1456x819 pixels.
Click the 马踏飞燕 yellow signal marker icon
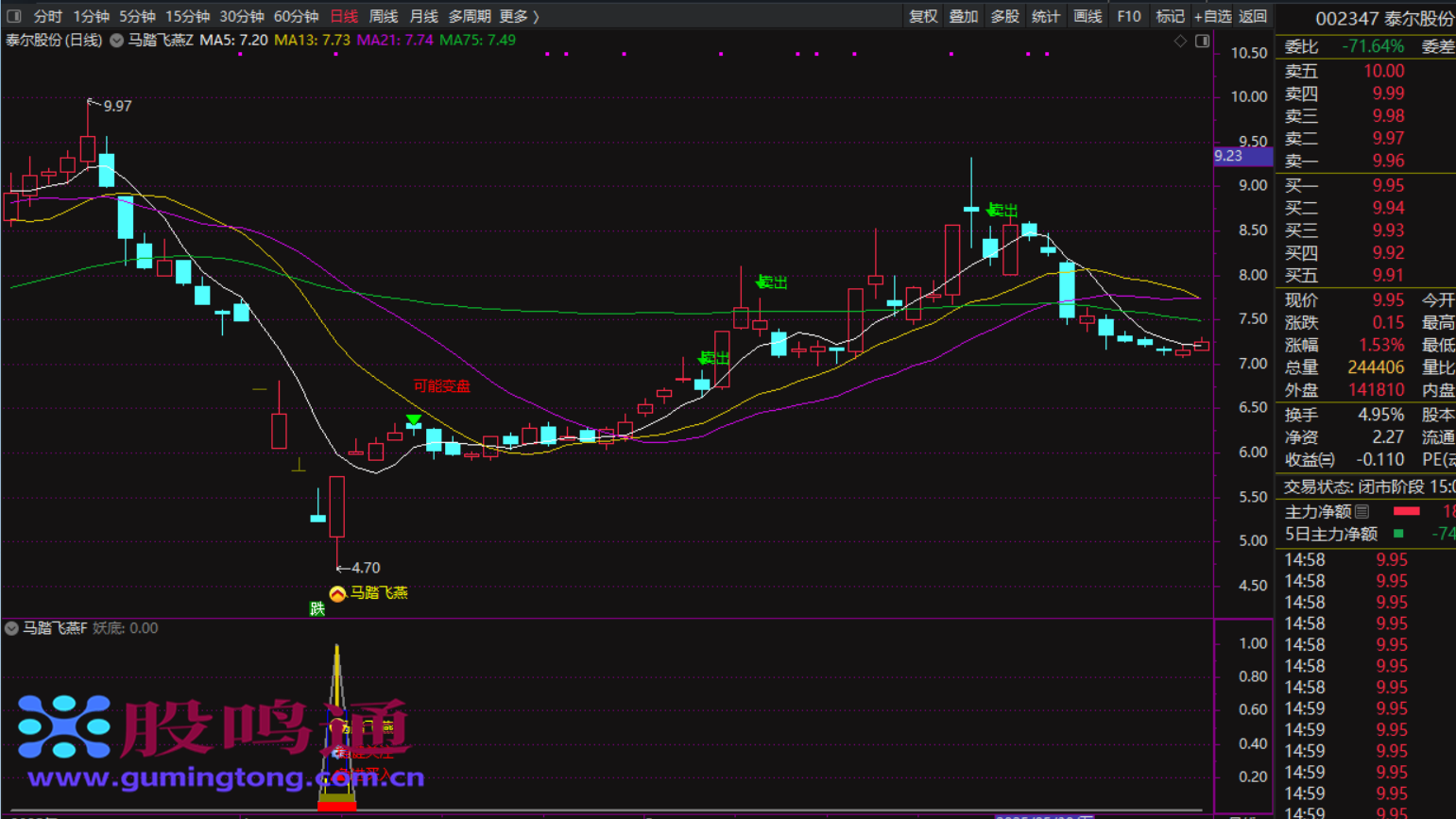click(x=337, y=593)
